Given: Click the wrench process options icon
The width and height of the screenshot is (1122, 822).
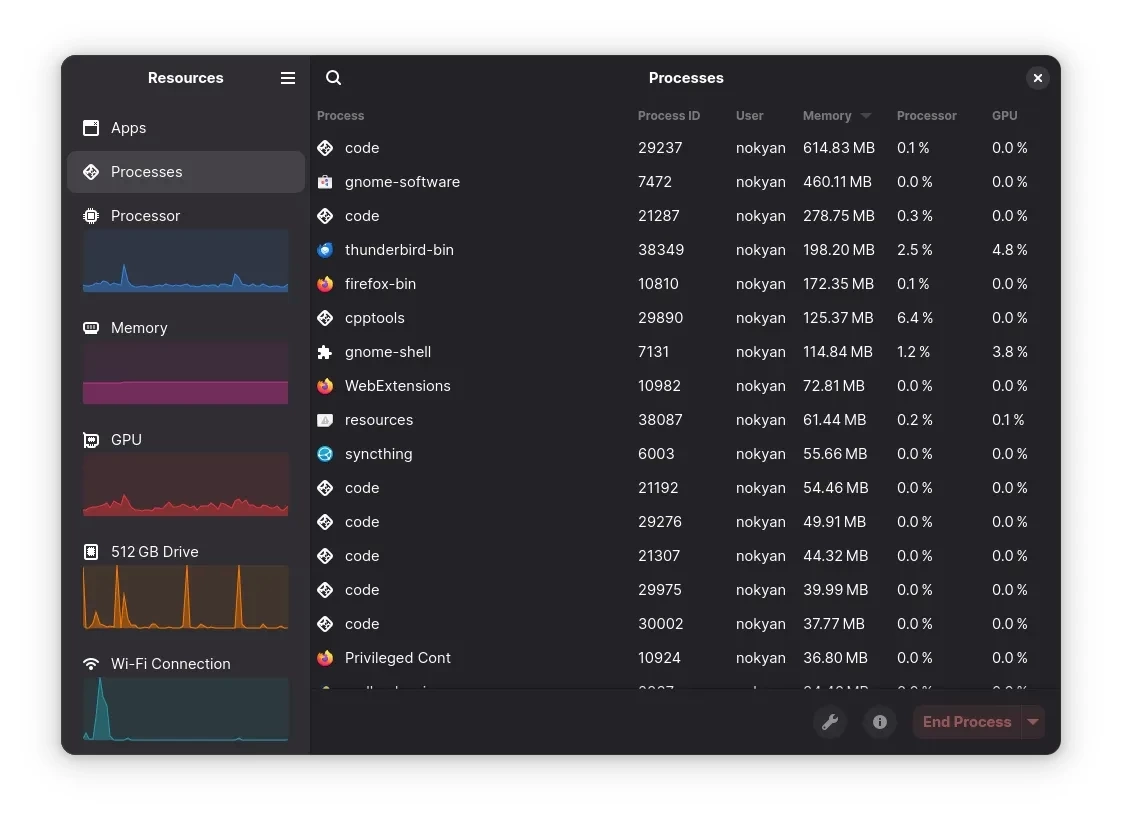Looking at the screenshot, I should [x=830, y=722].
